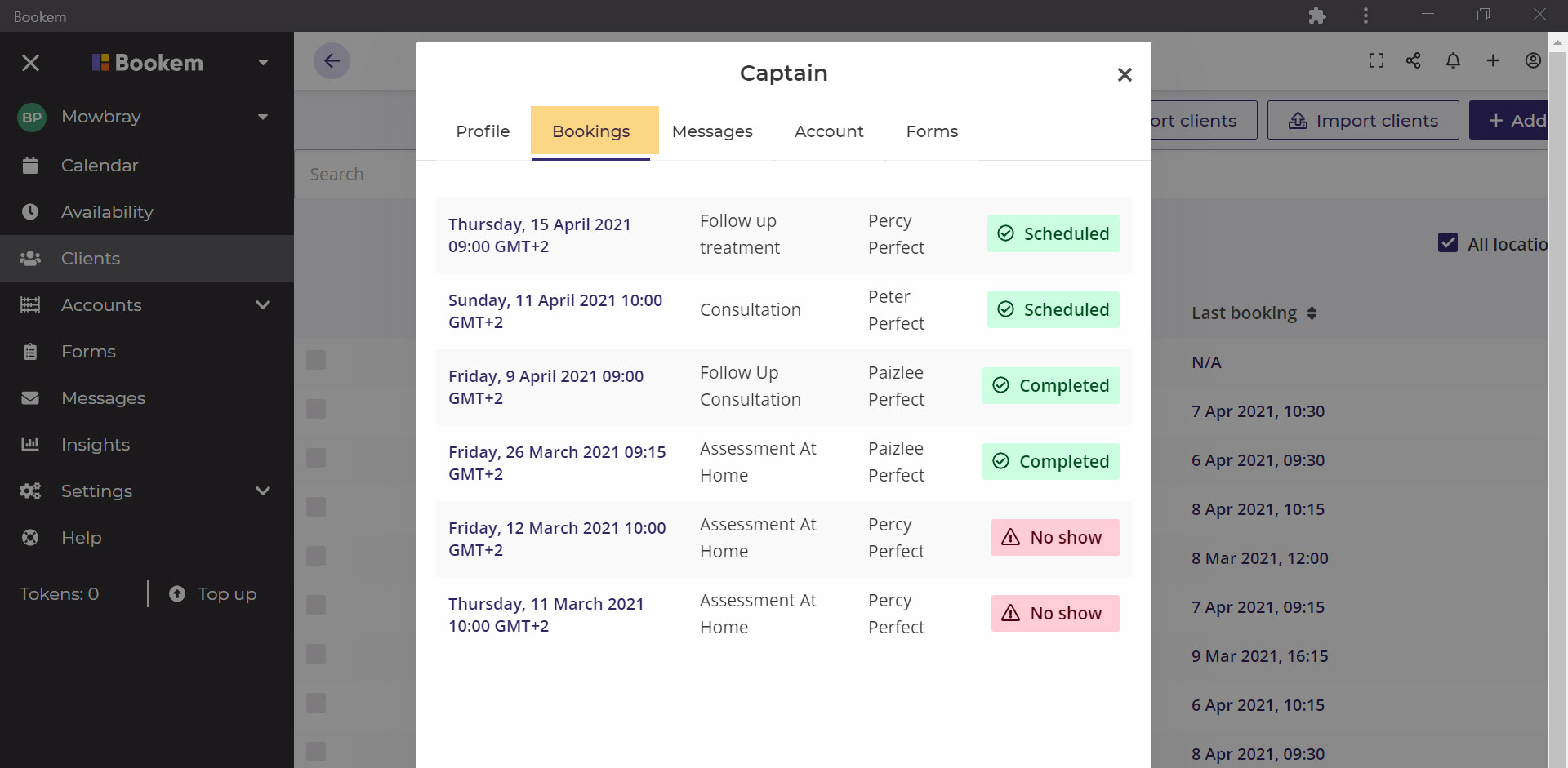Open the Help link in the sidebar
Image resolution: width=1568 pixels, height=768 pixels.
[x=81, y=537]
